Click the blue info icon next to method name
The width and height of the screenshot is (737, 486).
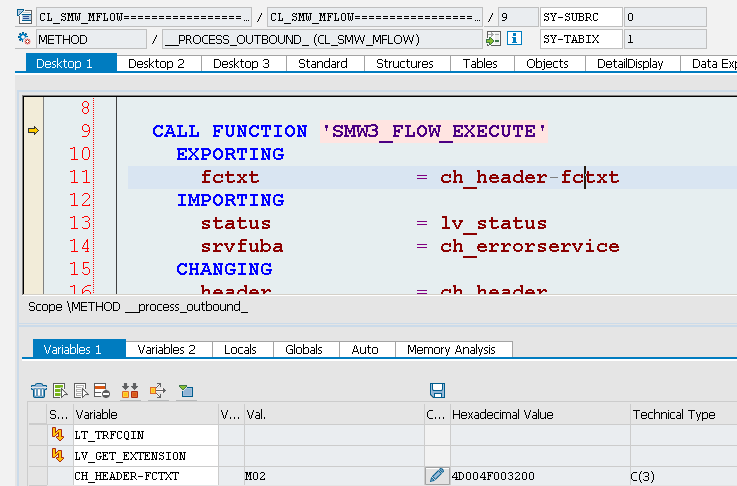pyautogui.click(x=514, y=39)
